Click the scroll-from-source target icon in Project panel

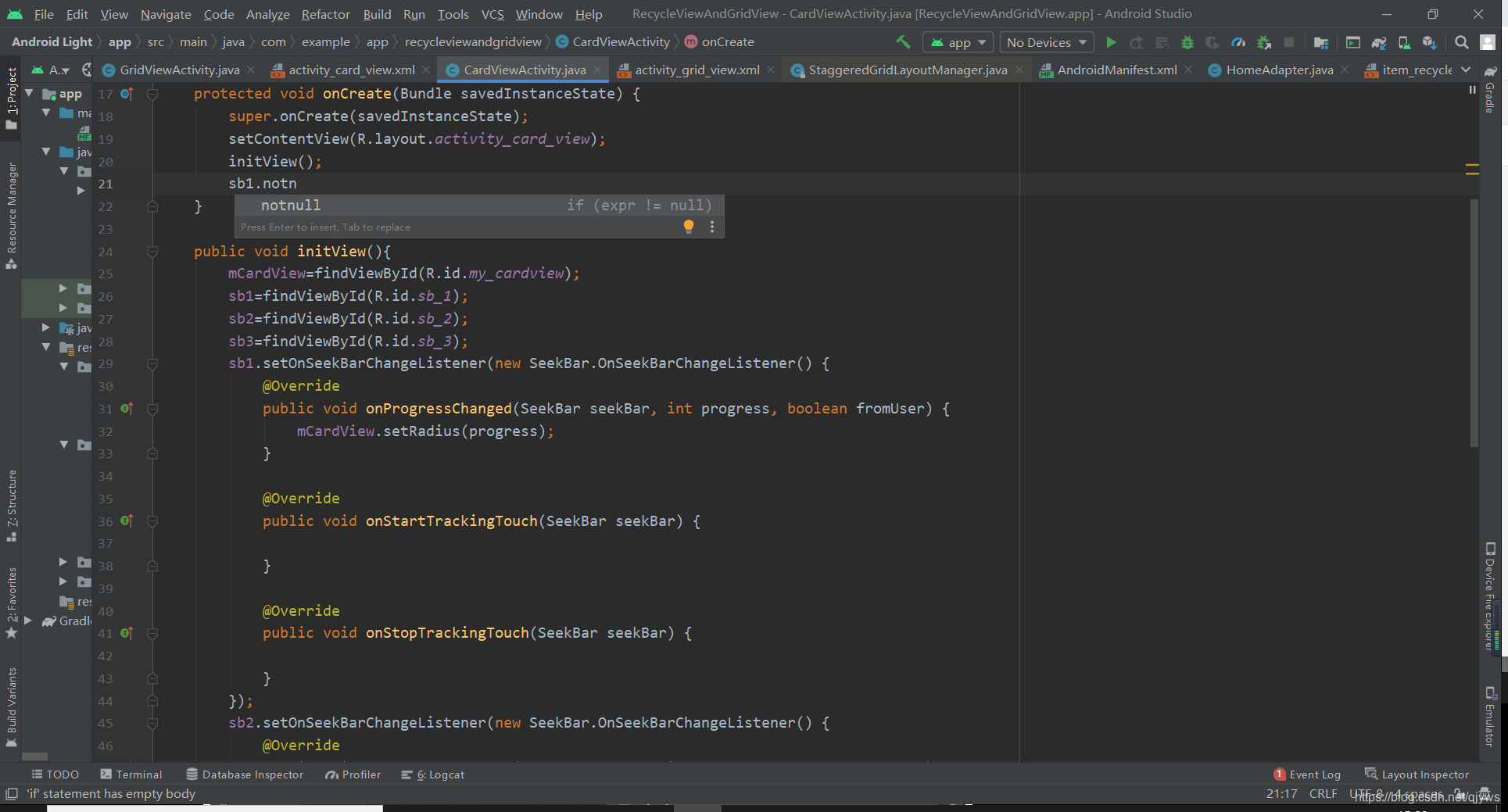[x=86, y=70]
